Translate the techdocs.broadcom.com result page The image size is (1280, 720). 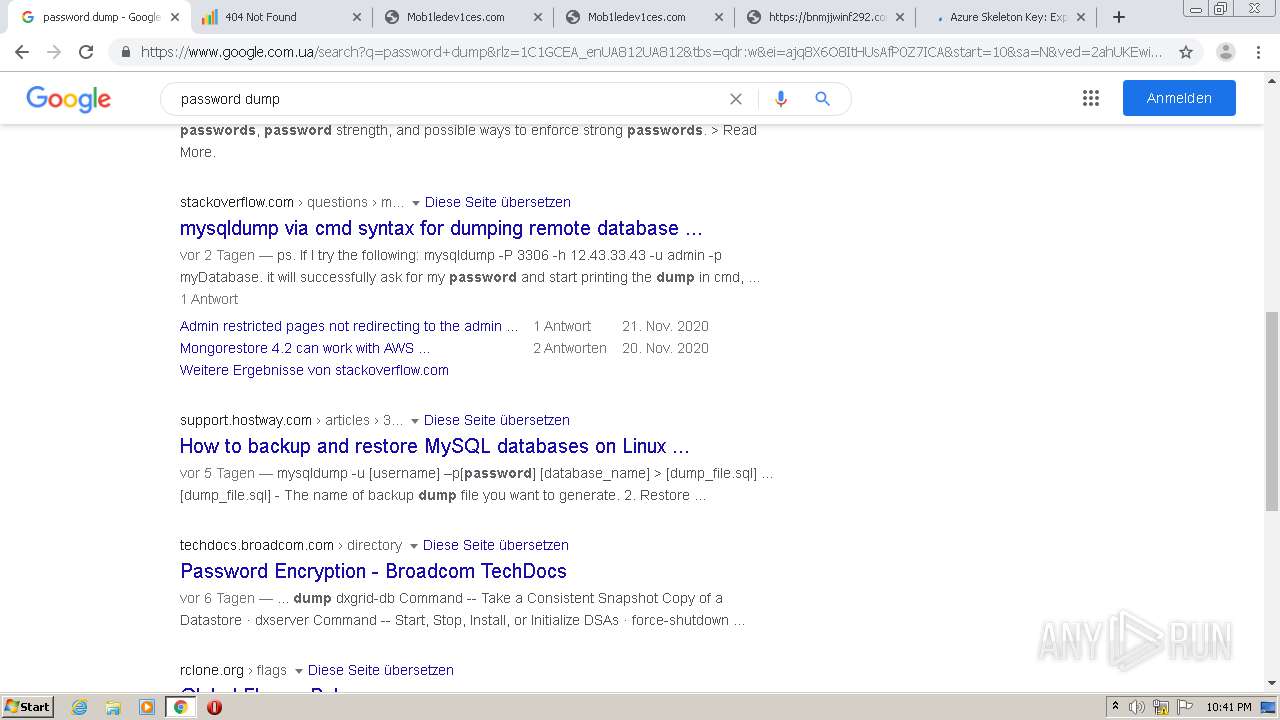click(x=496, y=545)
